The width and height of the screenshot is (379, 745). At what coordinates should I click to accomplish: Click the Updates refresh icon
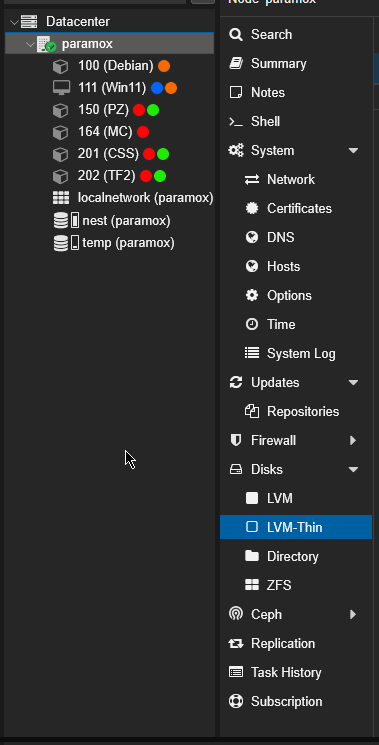point(236,382)
